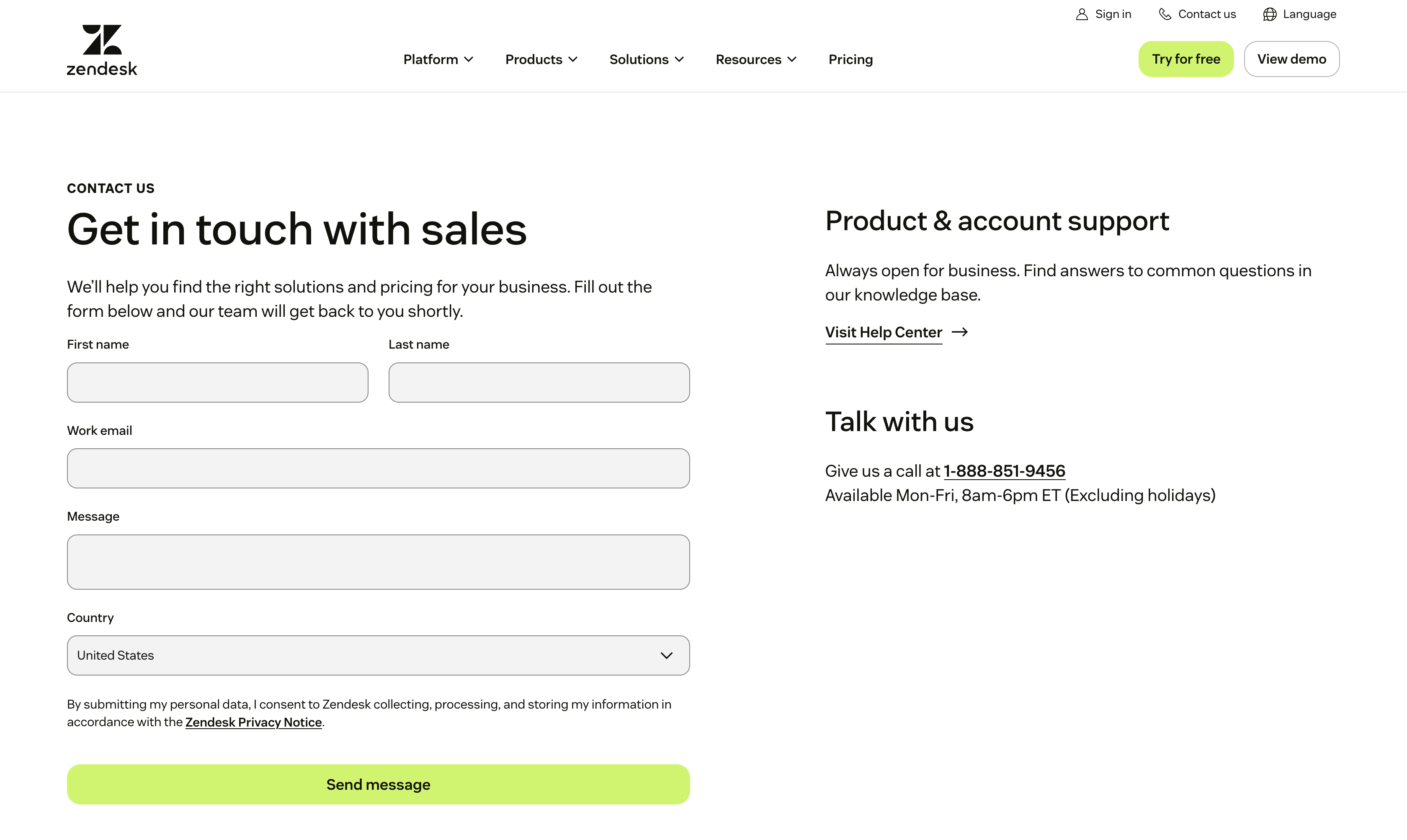This screenshot has height=840, width=1407.
Task: Click inside the Message text area
Action: (x=378, y=562)
